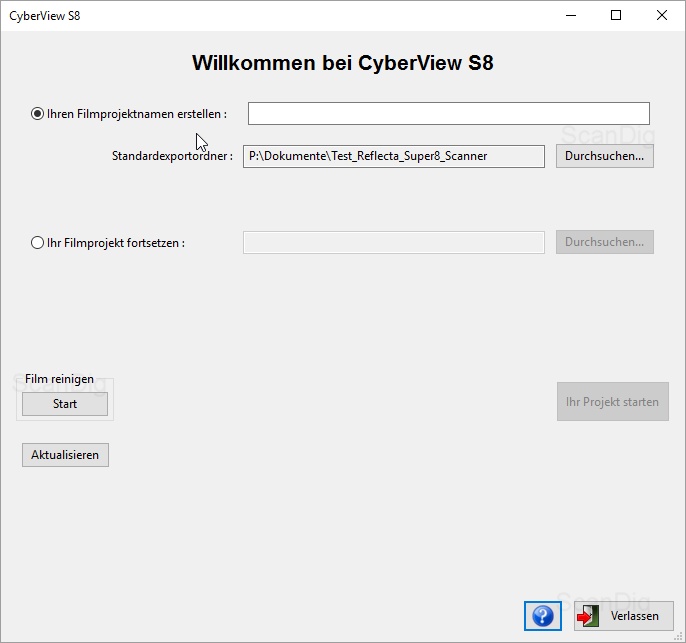The height and width of the screenshot is (643, 686).
Task: Click the 'Film reinigen' group label
Action: [60, 379]
